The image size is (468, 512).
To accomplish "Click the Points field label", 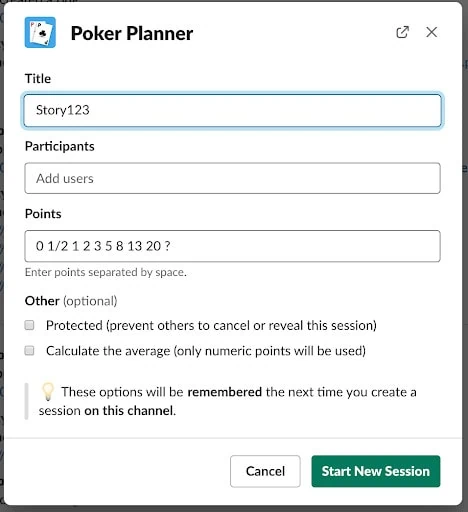I will [x=43, y=214].
